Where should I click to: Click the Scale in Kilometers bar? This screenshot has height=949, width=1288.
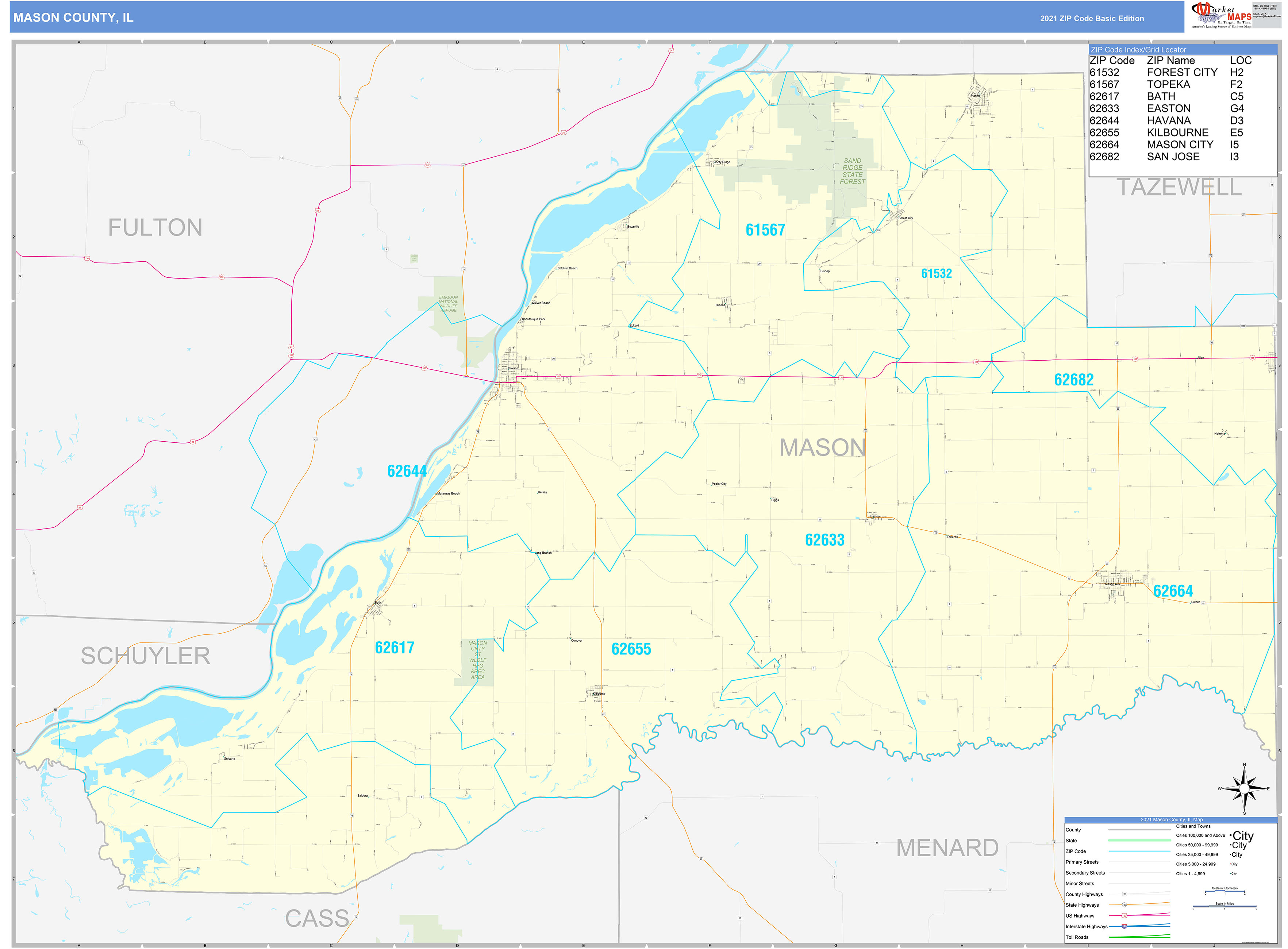coord(1225,892)
